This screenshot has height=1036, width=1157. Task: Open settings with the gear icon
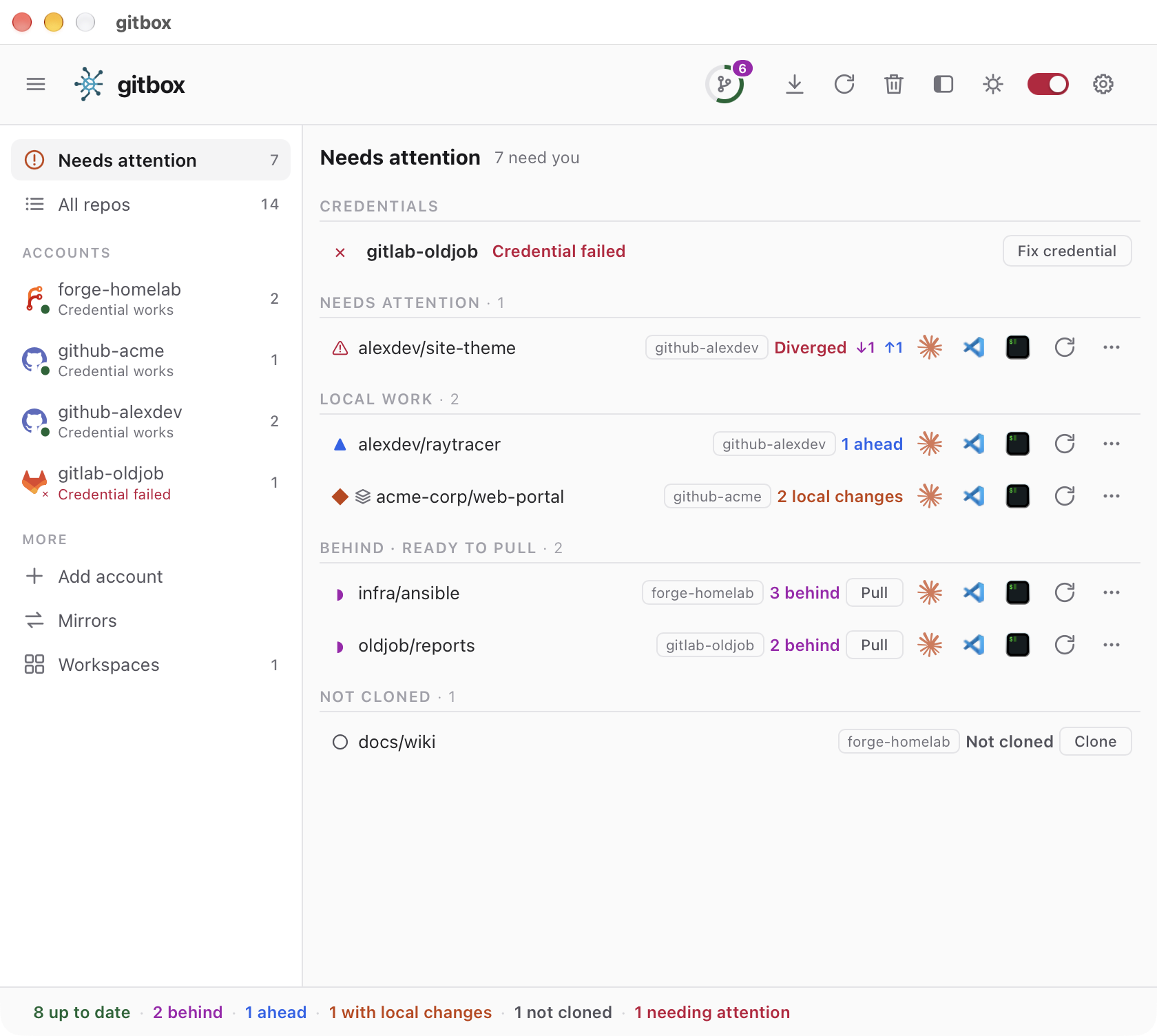tap(1103, 84)
